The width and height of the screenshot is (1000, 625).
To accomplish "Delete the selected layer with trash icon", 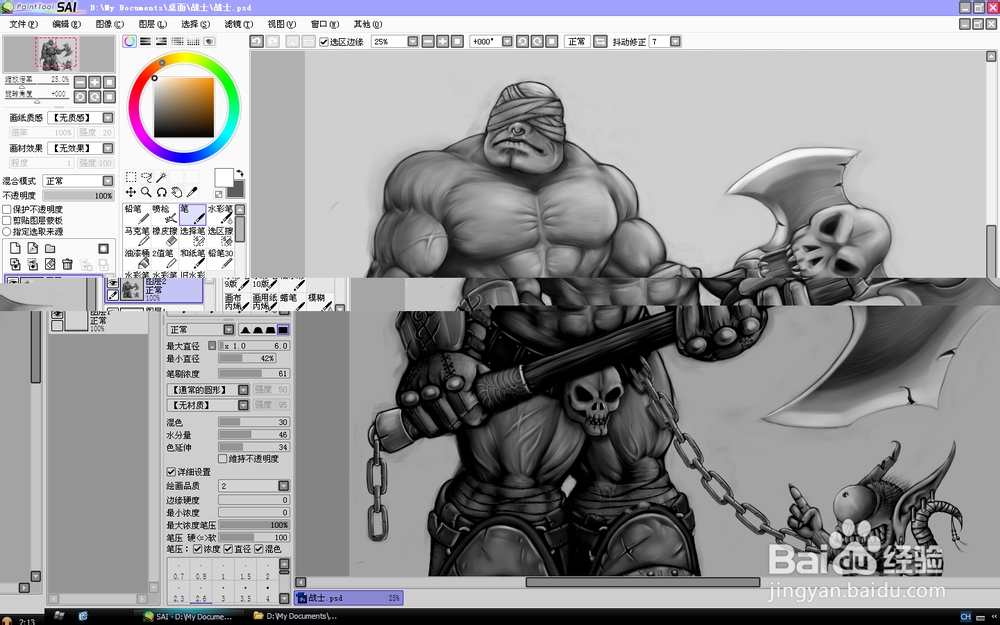I will [x=67, y=264].
